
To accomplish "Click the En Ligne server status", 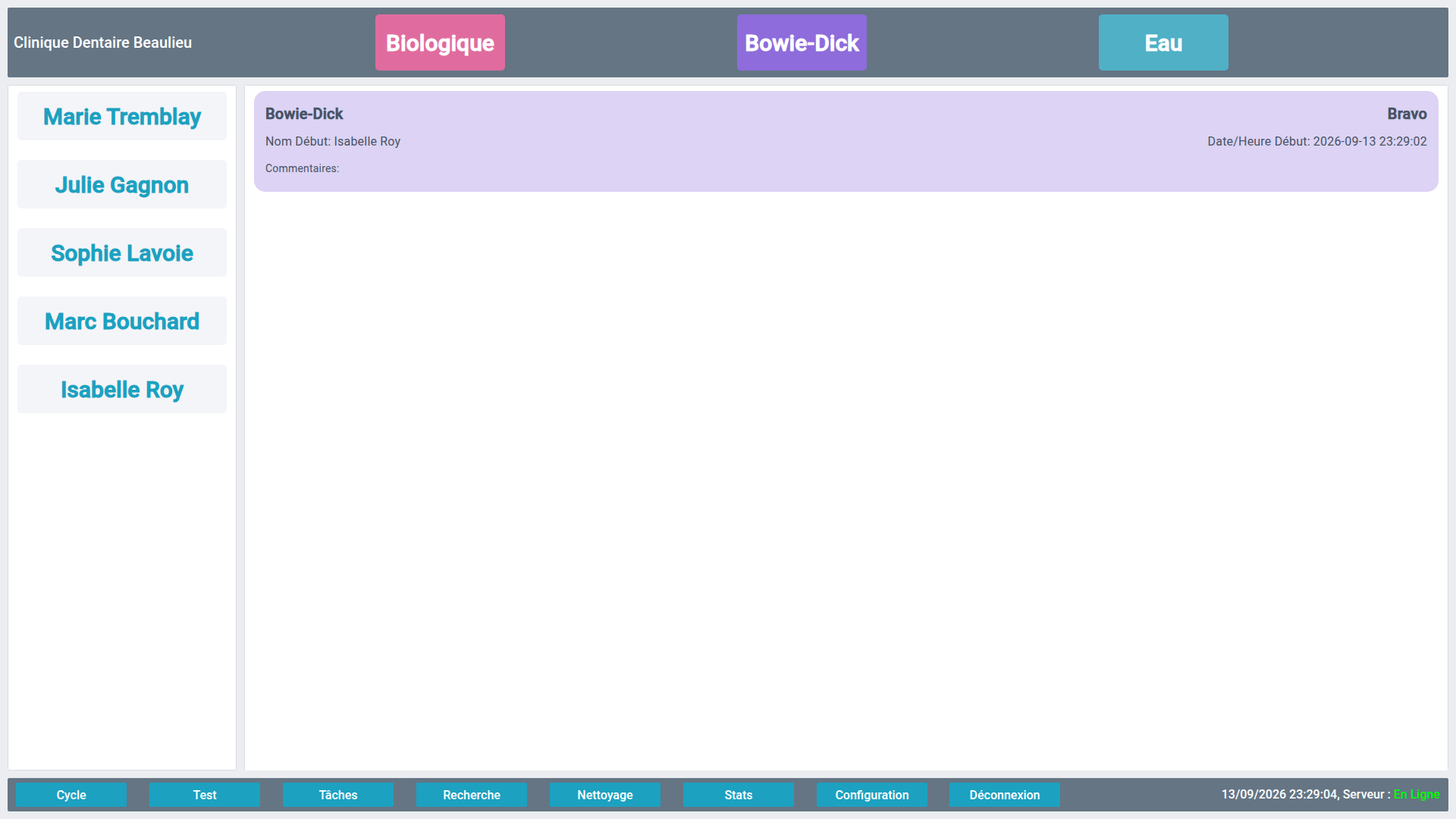I will tap(1417, 794).
